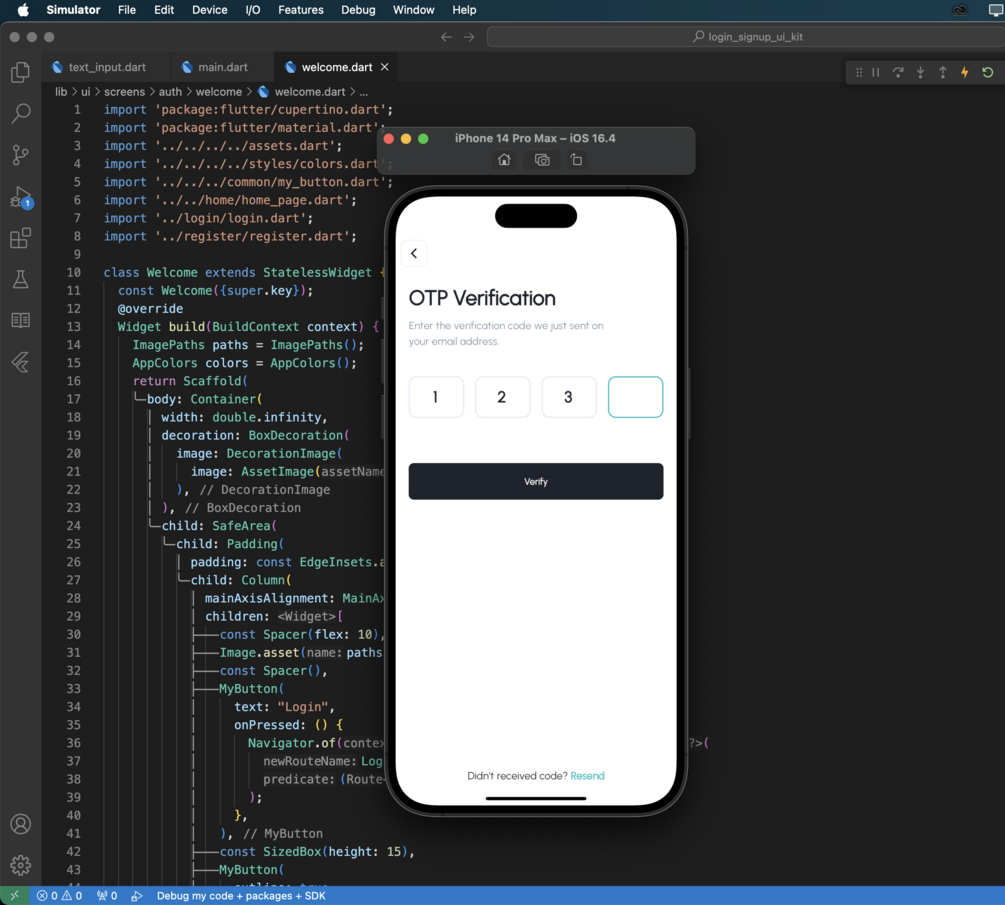This screenshot has height=905, width=1005.
Task: Open the Window menu
Action: 413,10
